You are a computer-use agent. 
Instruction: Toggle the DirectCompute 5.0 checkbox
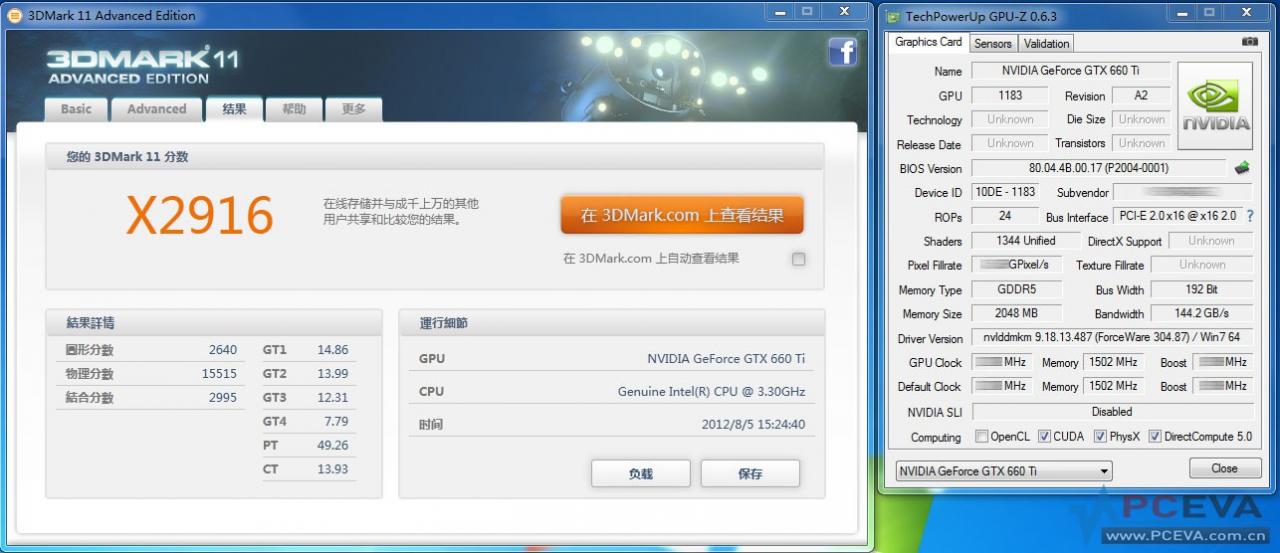pyautogui.click(x=1155, y=437)
